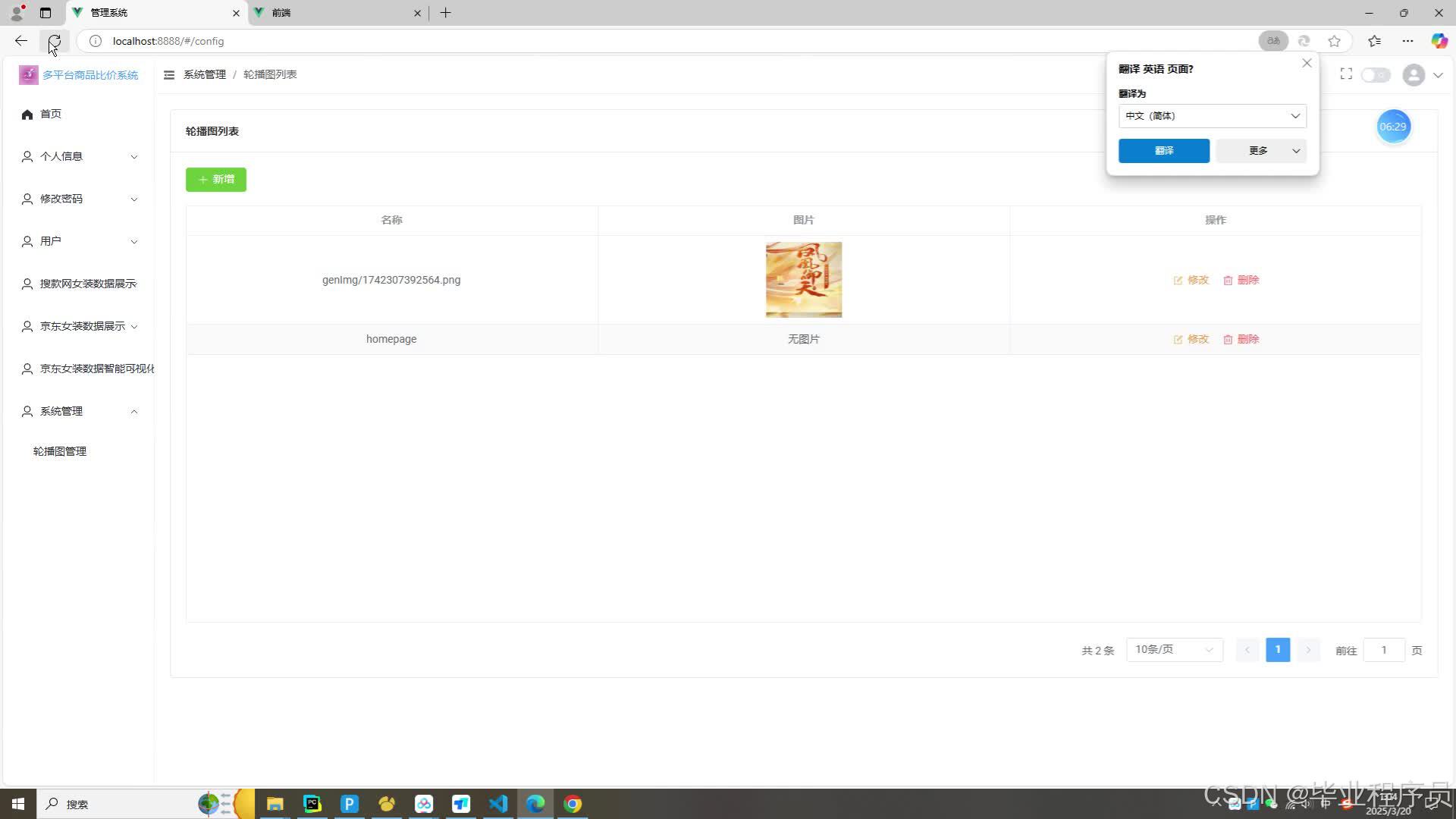1456x819 pixels.
Task: Click the carousel image thumbnail
Action: click(x=803, y=280)
